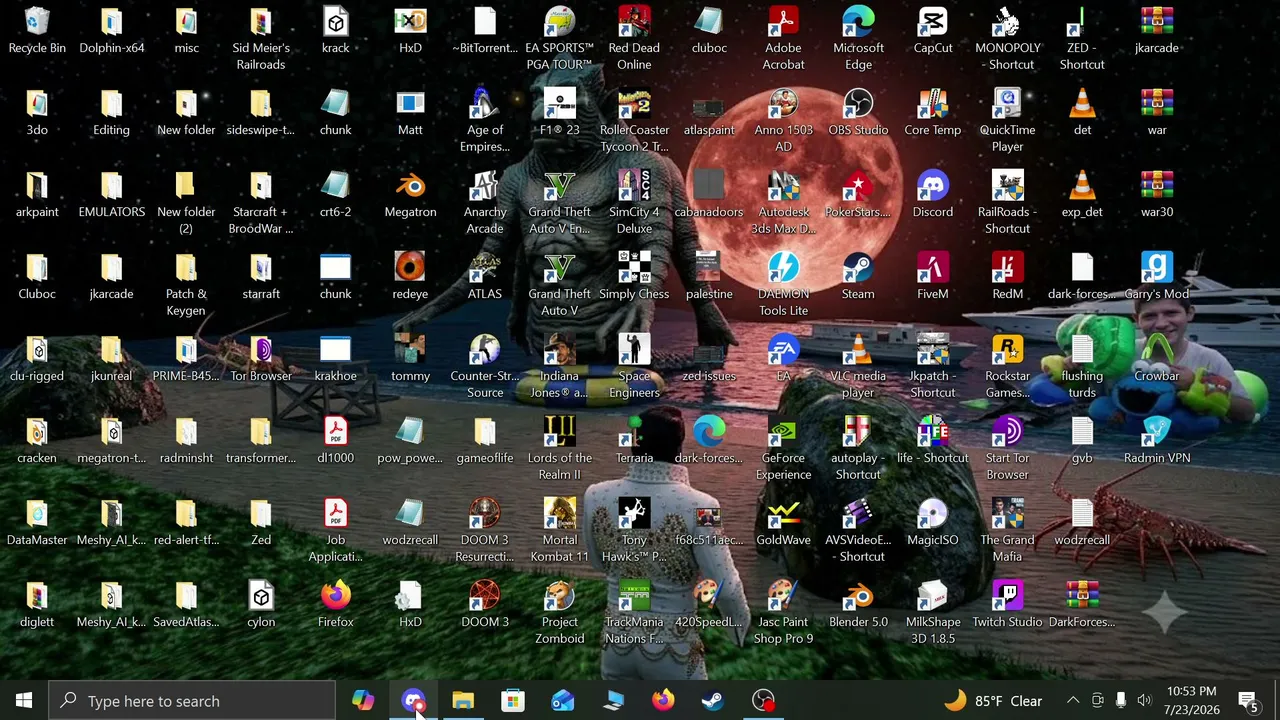Click the taskbar search box
The image size is (1280, 720).
point(192,701)
